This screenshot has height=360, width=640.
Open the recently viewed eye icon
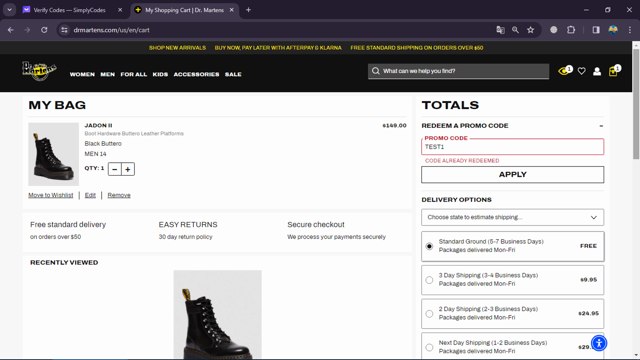tap(565, 71)
